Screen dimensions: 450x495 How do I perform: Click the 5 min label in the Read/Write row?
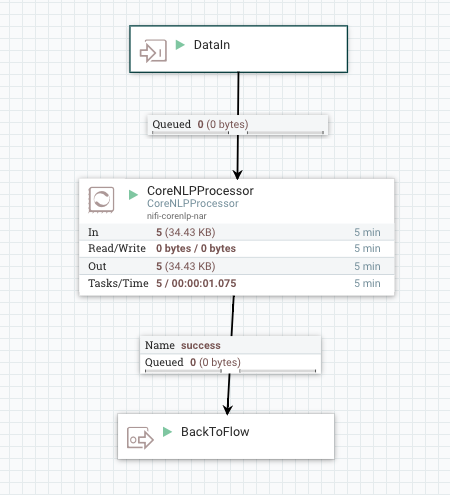(367, 248)
